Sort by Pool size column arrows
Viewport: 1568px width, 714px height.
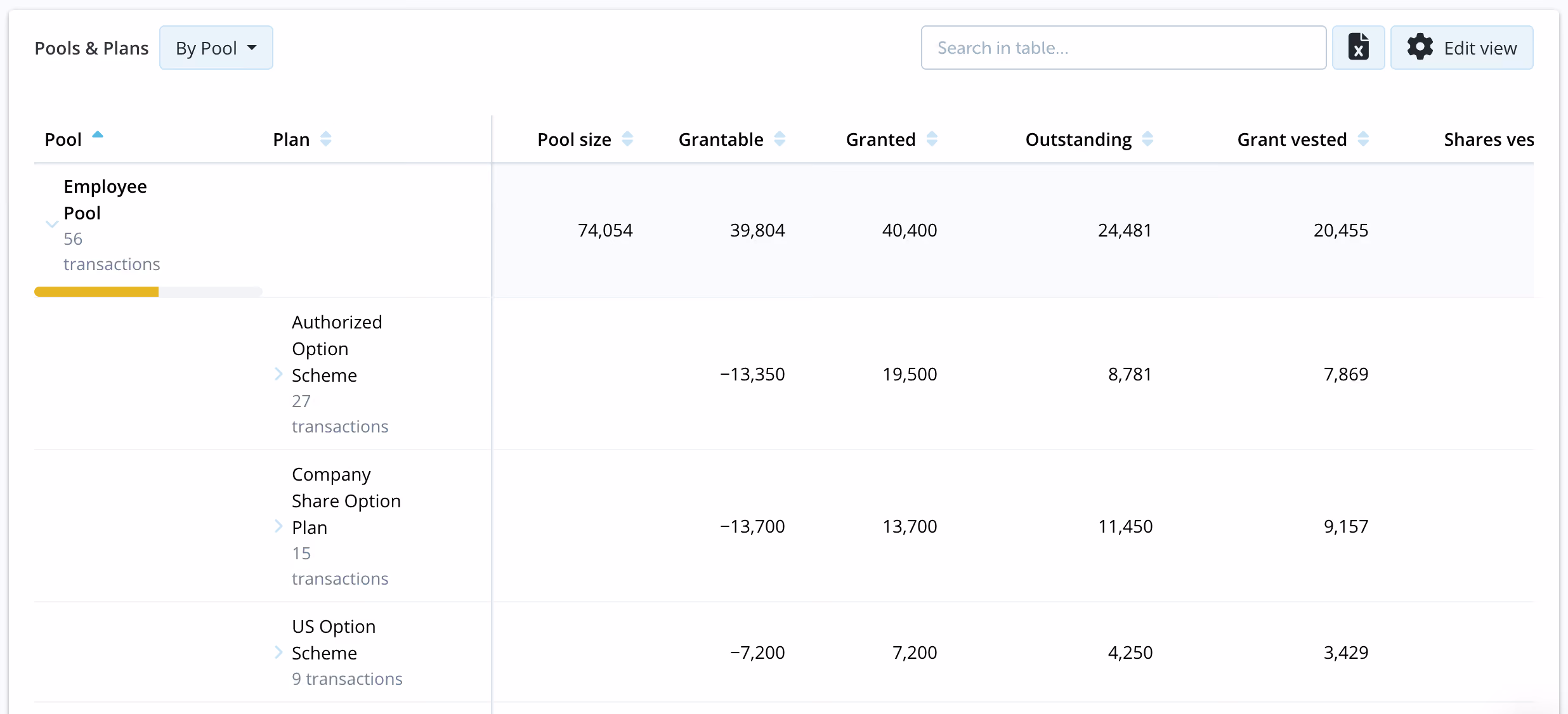point(627,139)
